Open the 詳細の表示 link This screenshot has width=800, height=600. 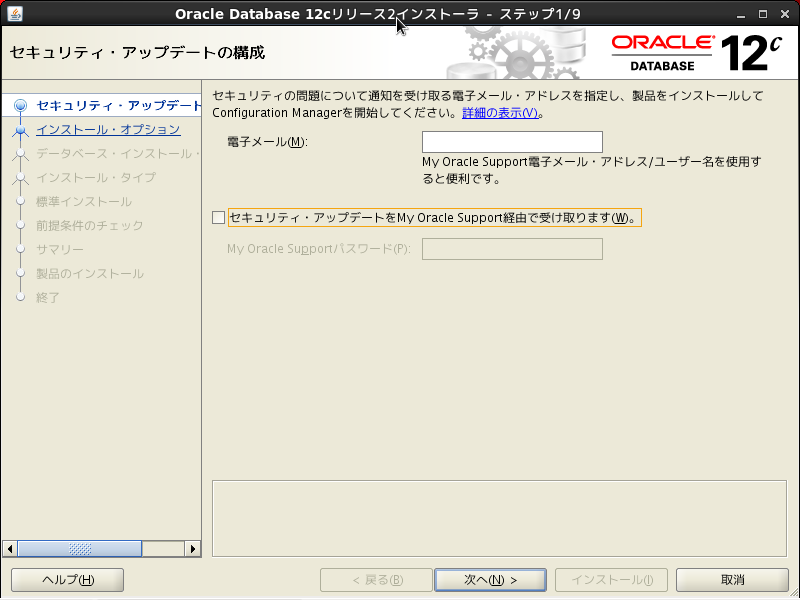500,113
